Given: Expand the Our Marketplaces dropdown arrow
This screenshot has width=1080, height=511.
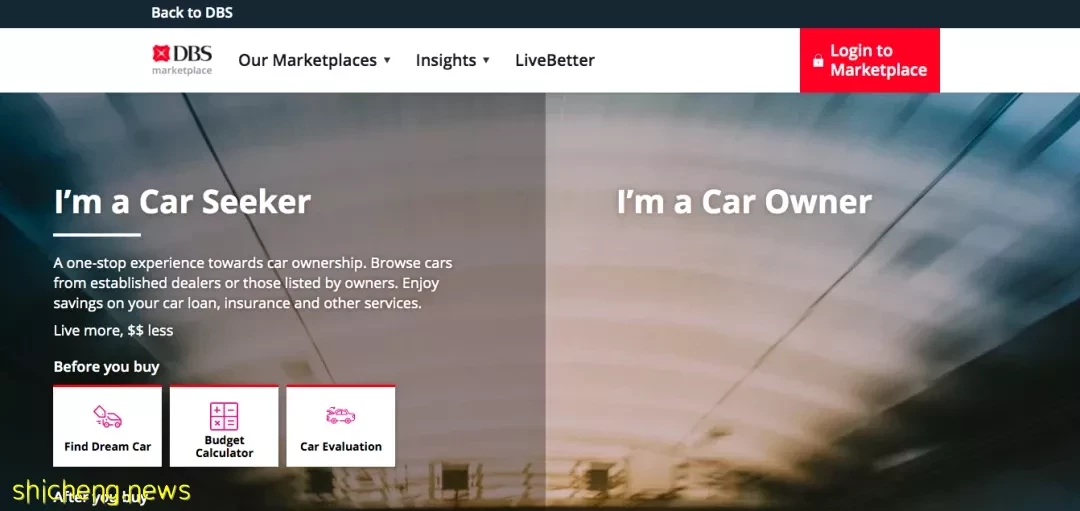Looking at the screenshot, I should (x=387, y=60).
